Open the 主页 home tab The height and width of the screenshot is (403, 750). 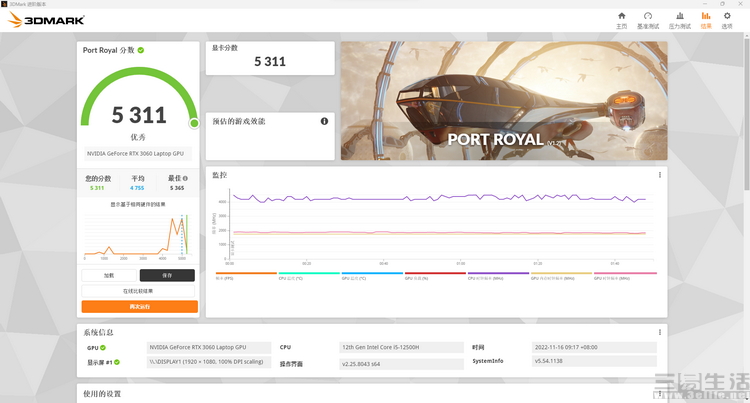621,21
